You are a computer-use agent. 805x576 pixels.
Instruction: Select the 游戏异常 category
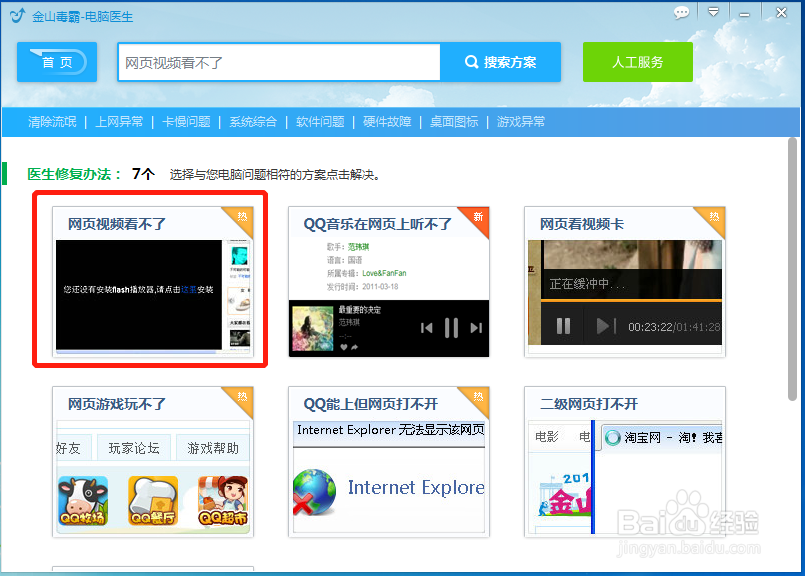[x=521, y=122]
